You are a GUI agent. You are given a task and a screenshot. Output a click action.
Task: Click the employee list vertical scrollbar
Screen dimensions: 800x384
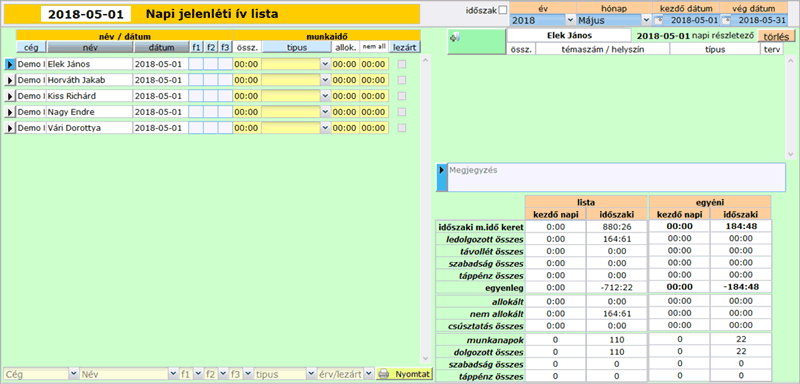pyautogui.click(x=427, y=209)
